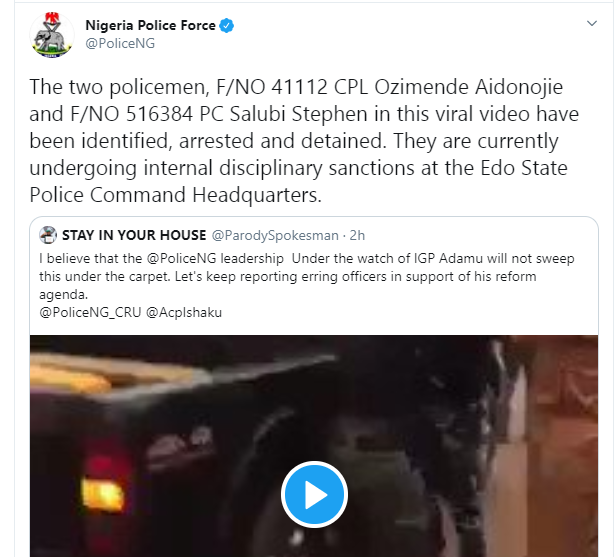Click the Nigeria Police Force profile avatar
This screenshot has height=557, width=616.
tap(51, 35)
